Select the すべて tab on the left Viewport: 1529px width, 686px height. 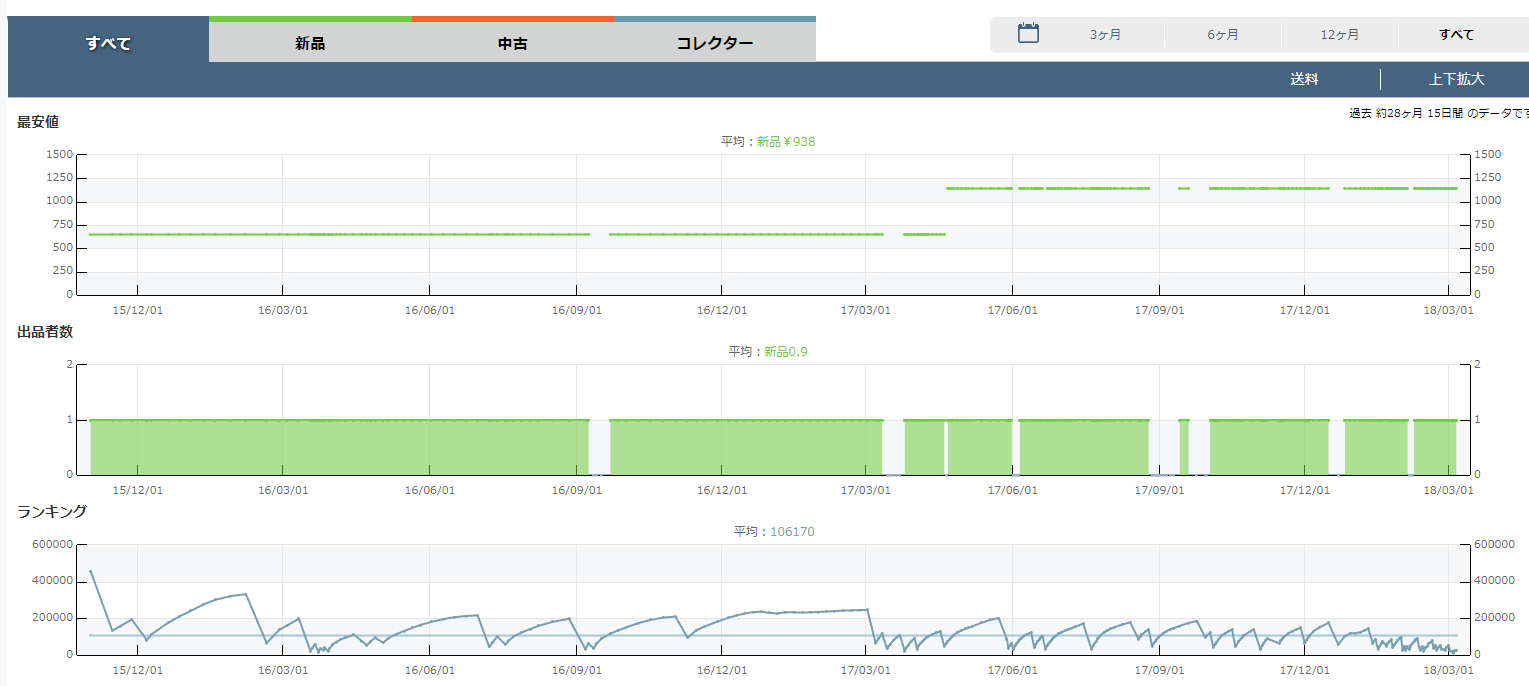[108, 43]
